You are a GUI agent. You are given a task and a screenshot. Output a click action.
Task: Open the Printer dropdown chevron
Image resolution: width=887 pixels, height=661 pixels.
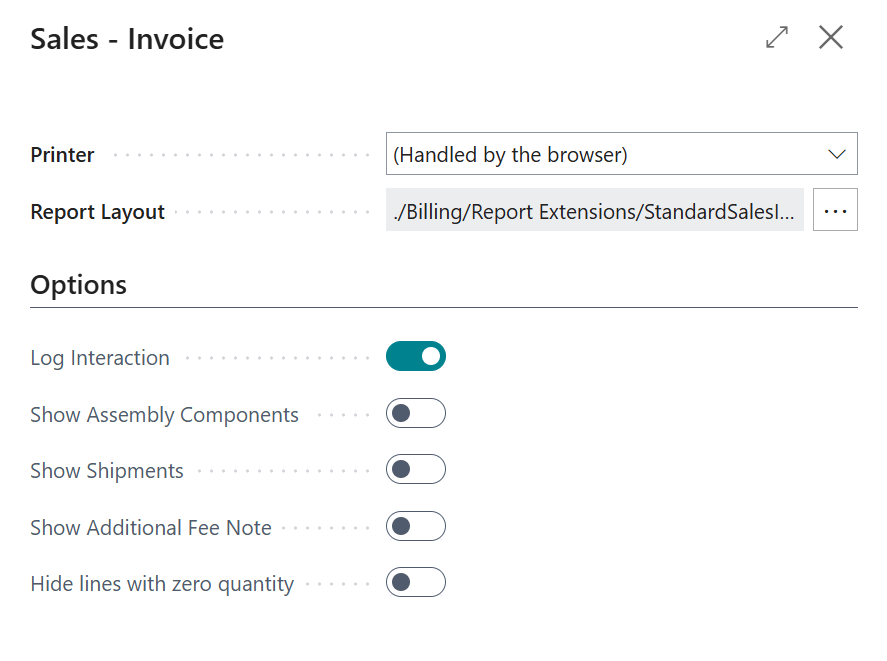[837, 155]
